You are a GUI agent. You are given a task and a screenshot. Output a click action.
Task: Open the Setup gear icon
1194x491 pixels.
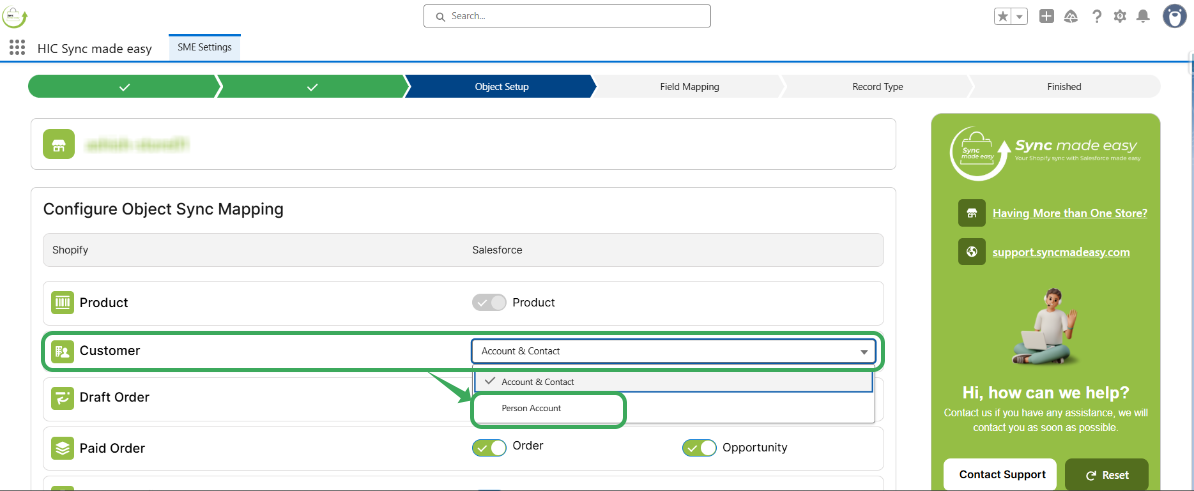(1120, 16)
